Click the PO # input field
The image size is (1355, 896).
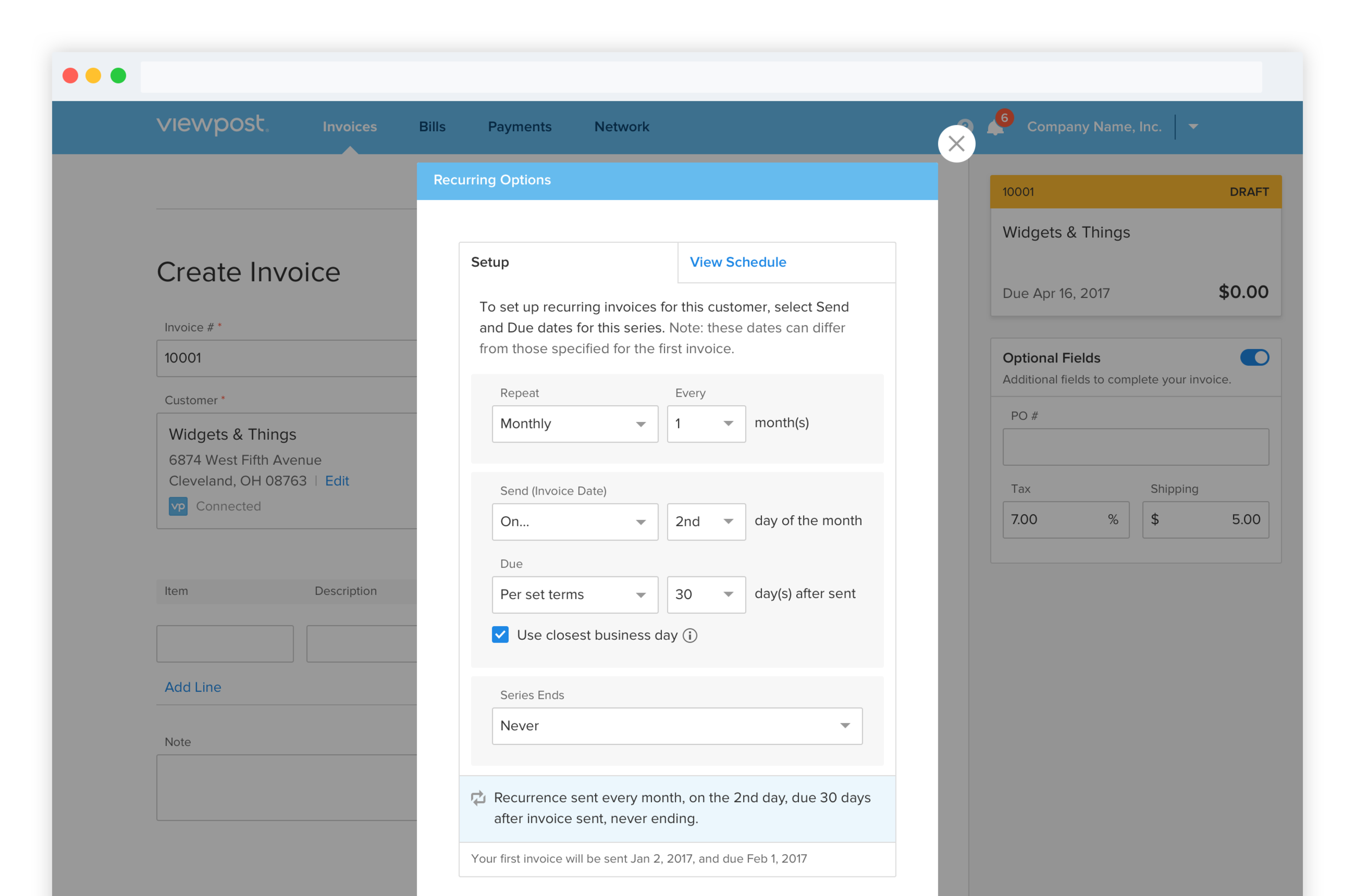[x=1135, y=447]
